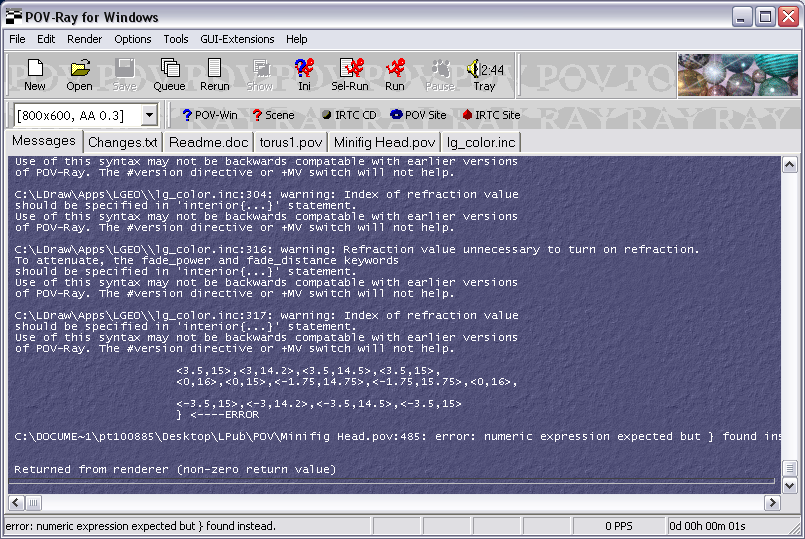This screenshot has width=805, height=539.
Task: Open a scene file with Open icon
Action: (80, 75)
